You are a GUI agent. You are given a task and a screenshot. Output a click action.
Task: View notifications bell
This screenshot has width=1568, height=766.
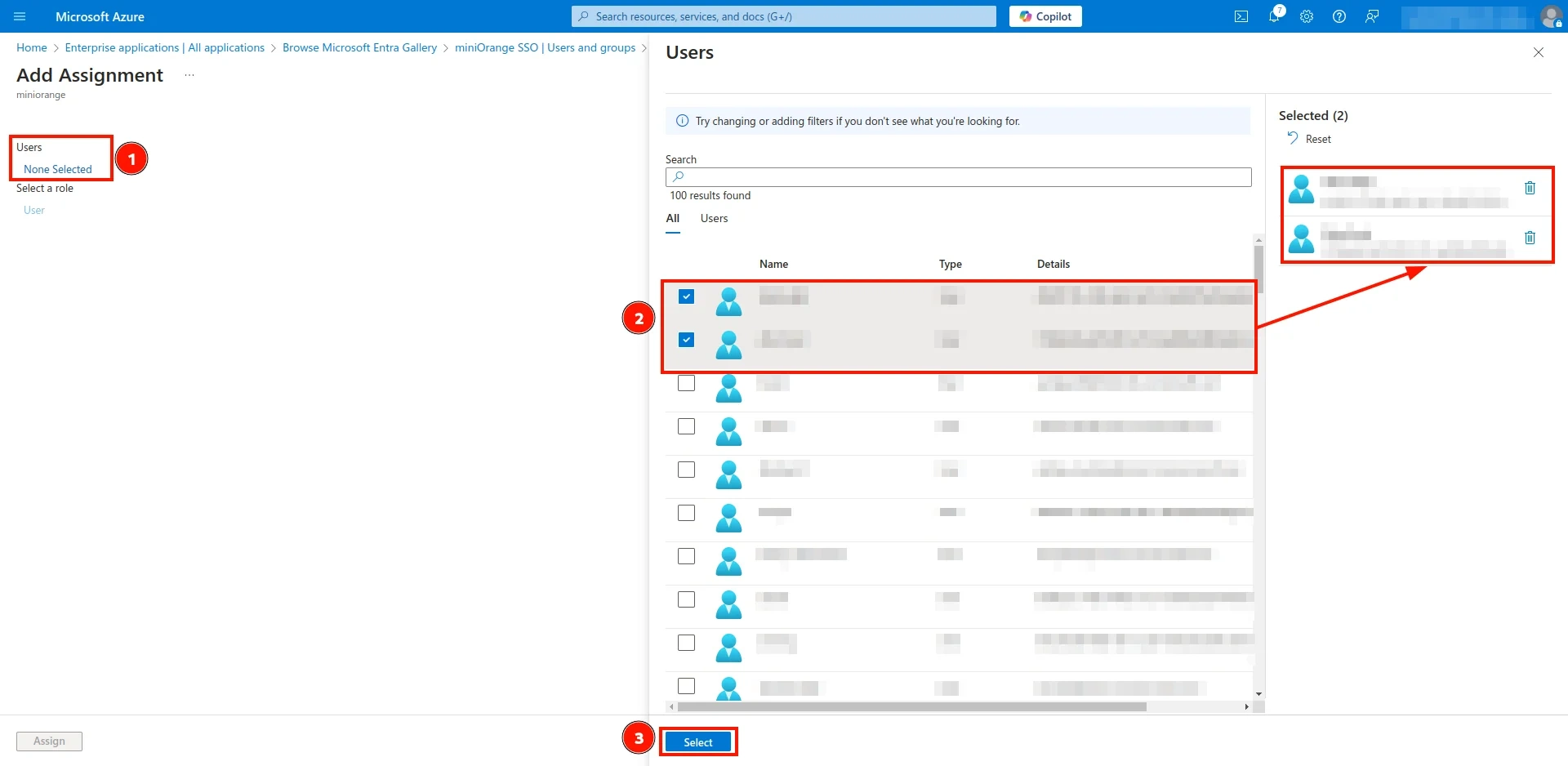click(1274, 16)
